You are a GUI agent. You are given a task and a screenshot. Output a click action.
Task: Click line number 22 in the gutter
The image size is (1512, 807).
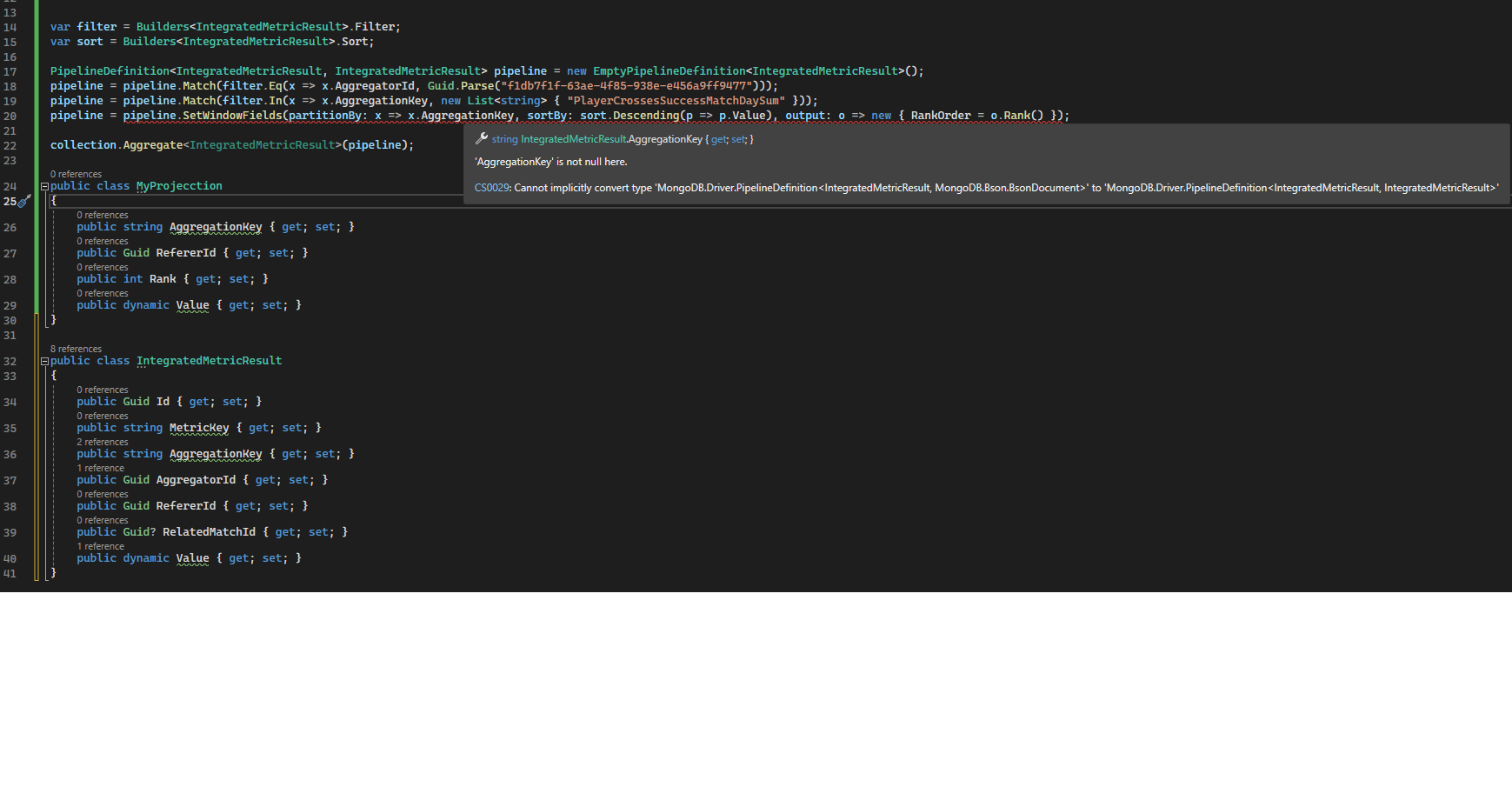[x=10, y=146]
